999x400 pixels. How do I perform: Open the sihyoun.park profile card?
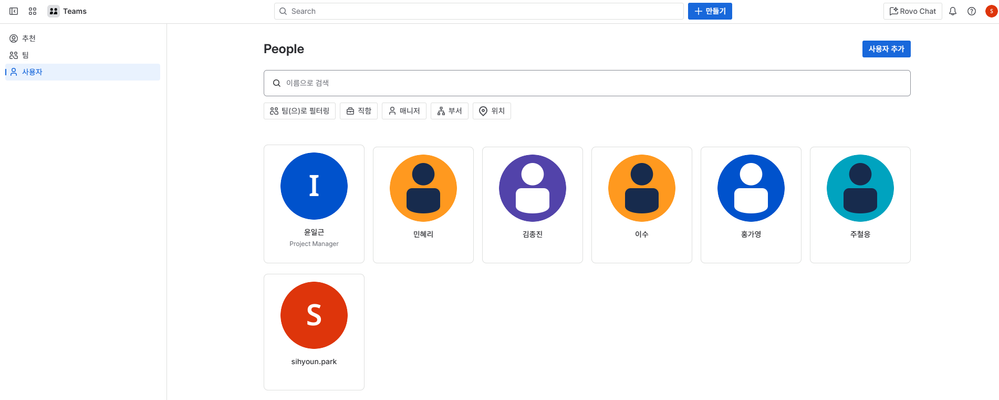[x=314, y=331]
